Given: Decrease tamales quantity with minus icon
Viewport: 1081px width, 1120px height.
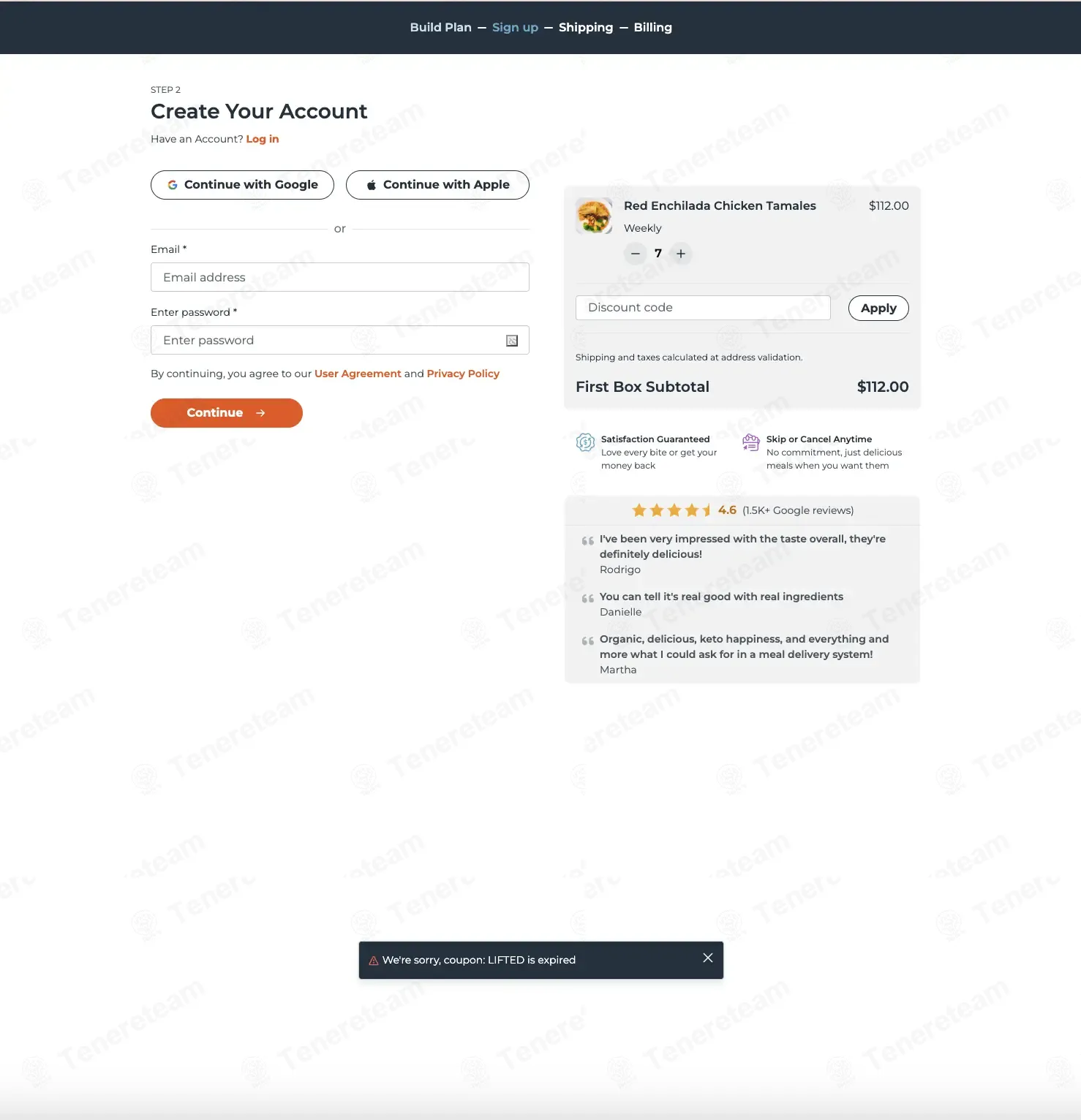Looking at the screenshot, I should pos(636,254).
